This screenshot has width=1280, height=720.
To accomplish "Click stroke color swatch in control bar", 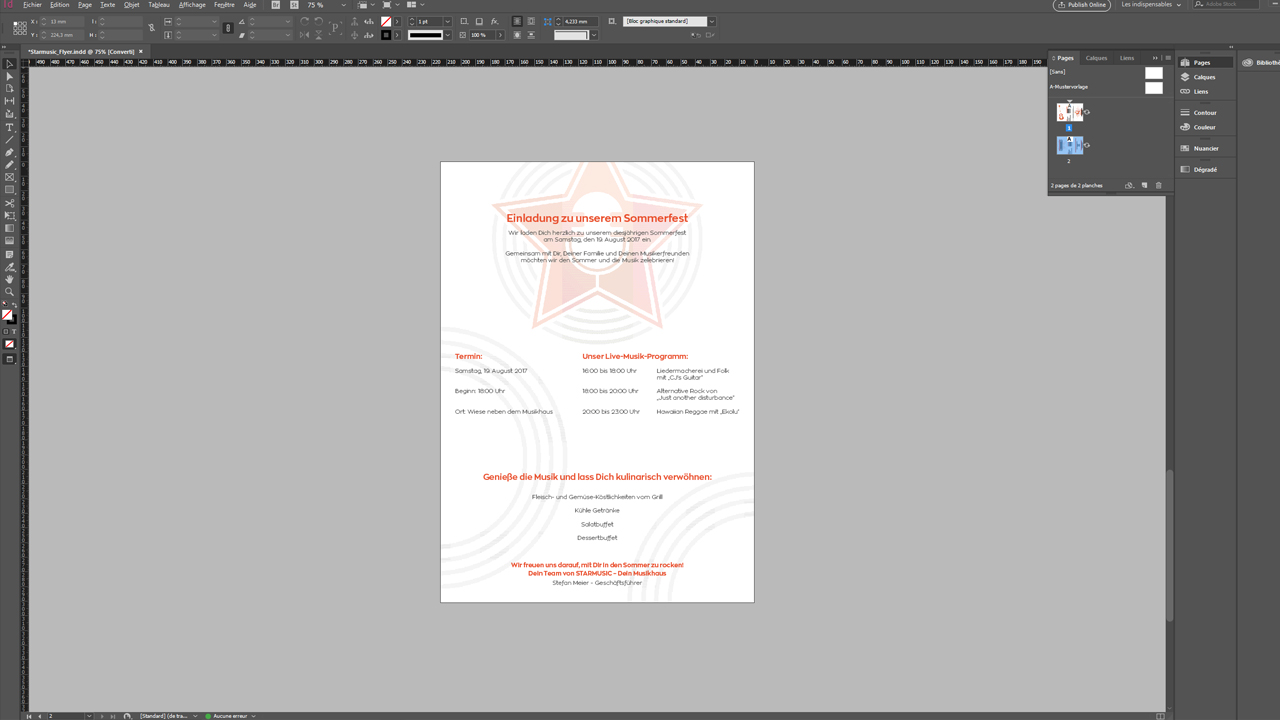I will tap(385, 35).
